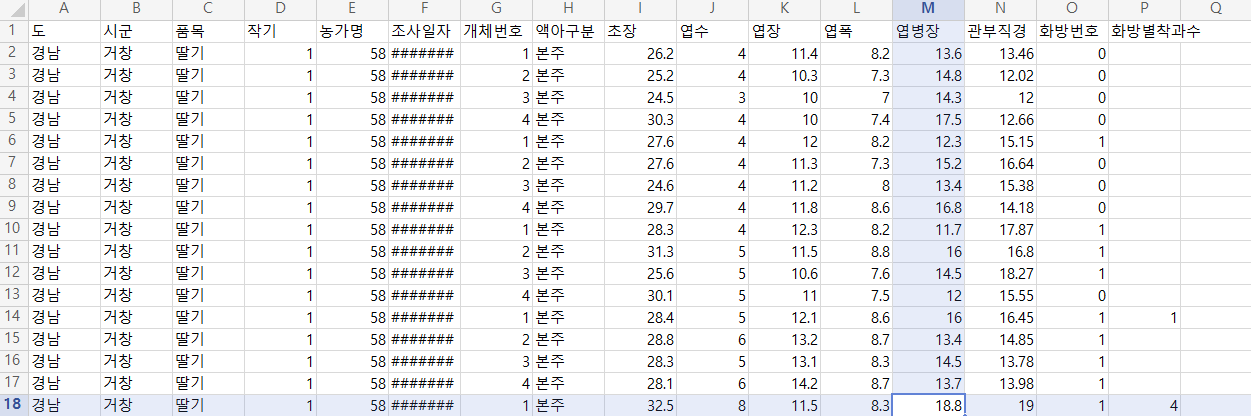Click '딸기' cell in row 10
Viewport: 1251px width, 416px height.
pyautogui.click(x=207, y=229)
